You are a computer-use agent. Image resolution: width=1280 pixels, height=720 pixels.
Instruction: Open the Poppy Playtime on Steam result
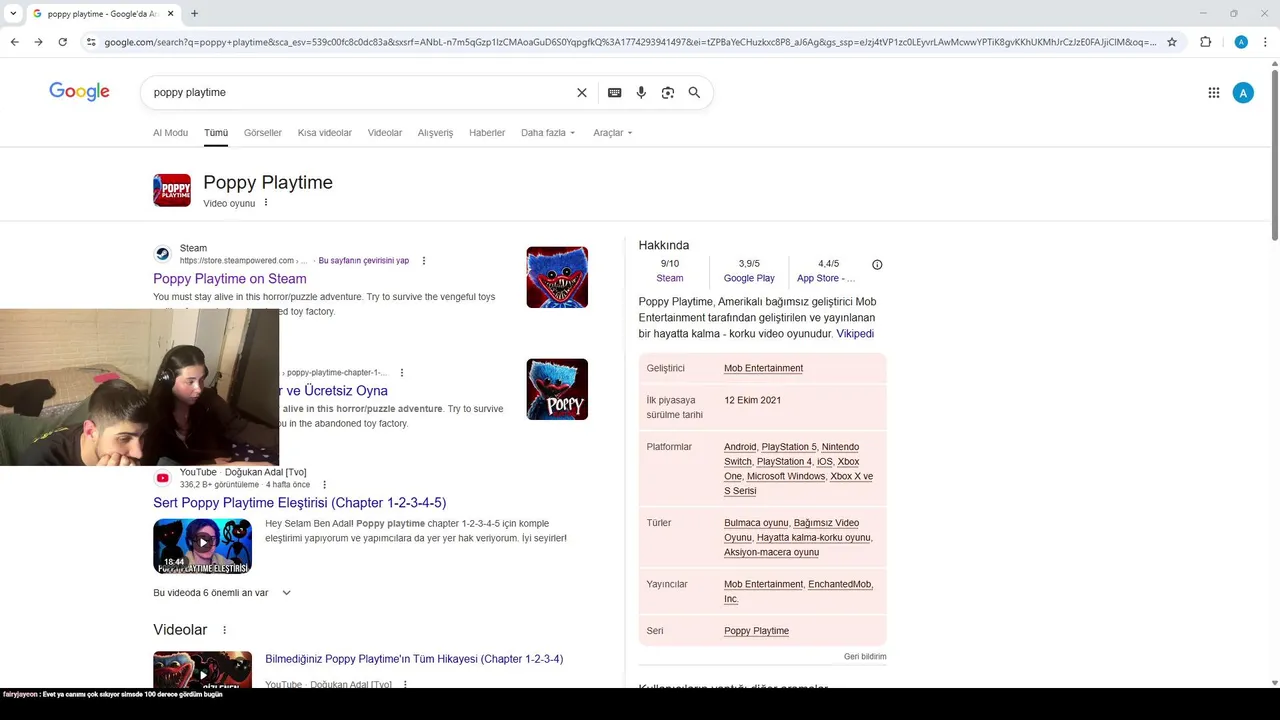(230, 279)
